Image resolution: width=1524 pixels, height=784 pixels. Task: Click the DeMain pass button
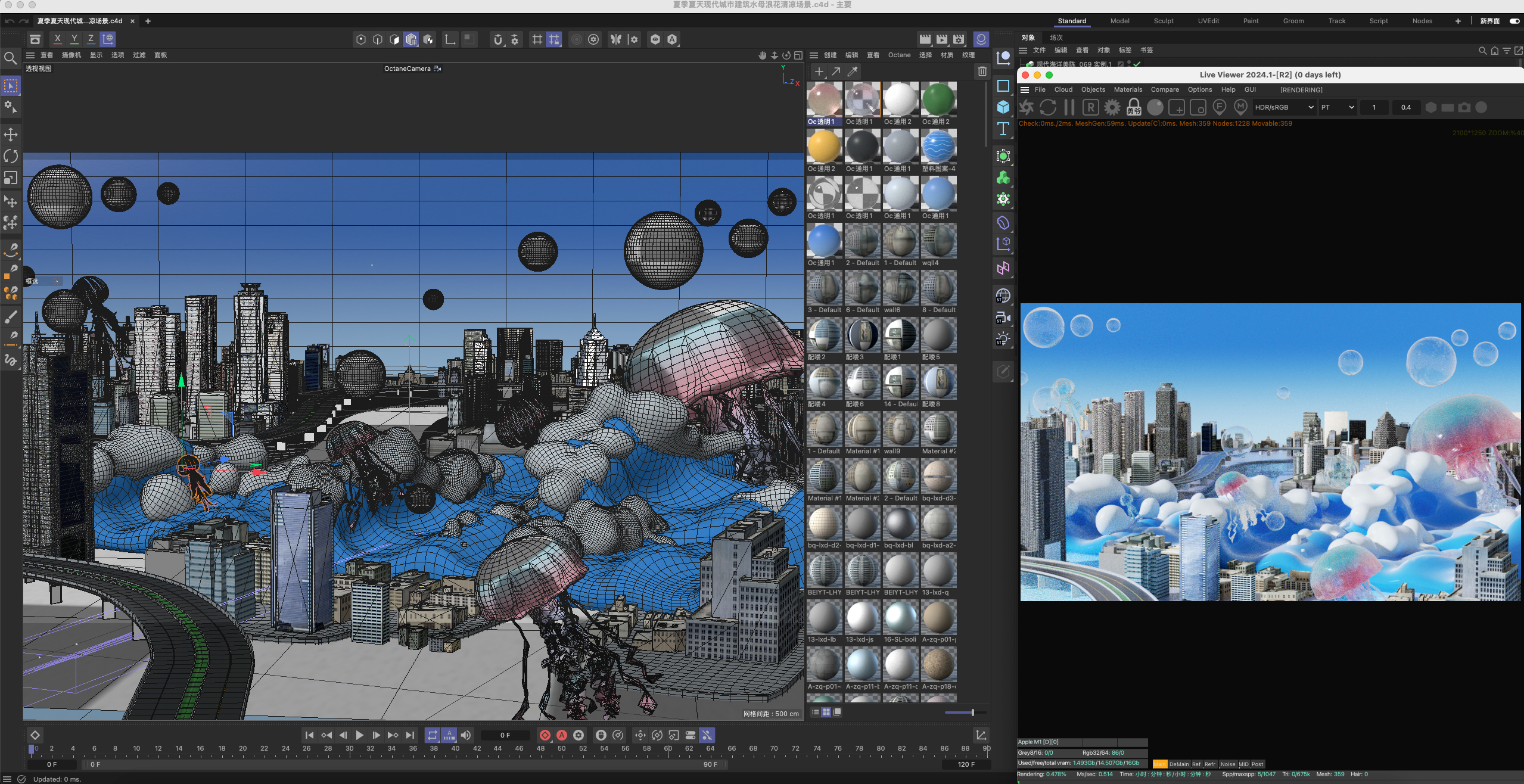tap(1178, 764)
